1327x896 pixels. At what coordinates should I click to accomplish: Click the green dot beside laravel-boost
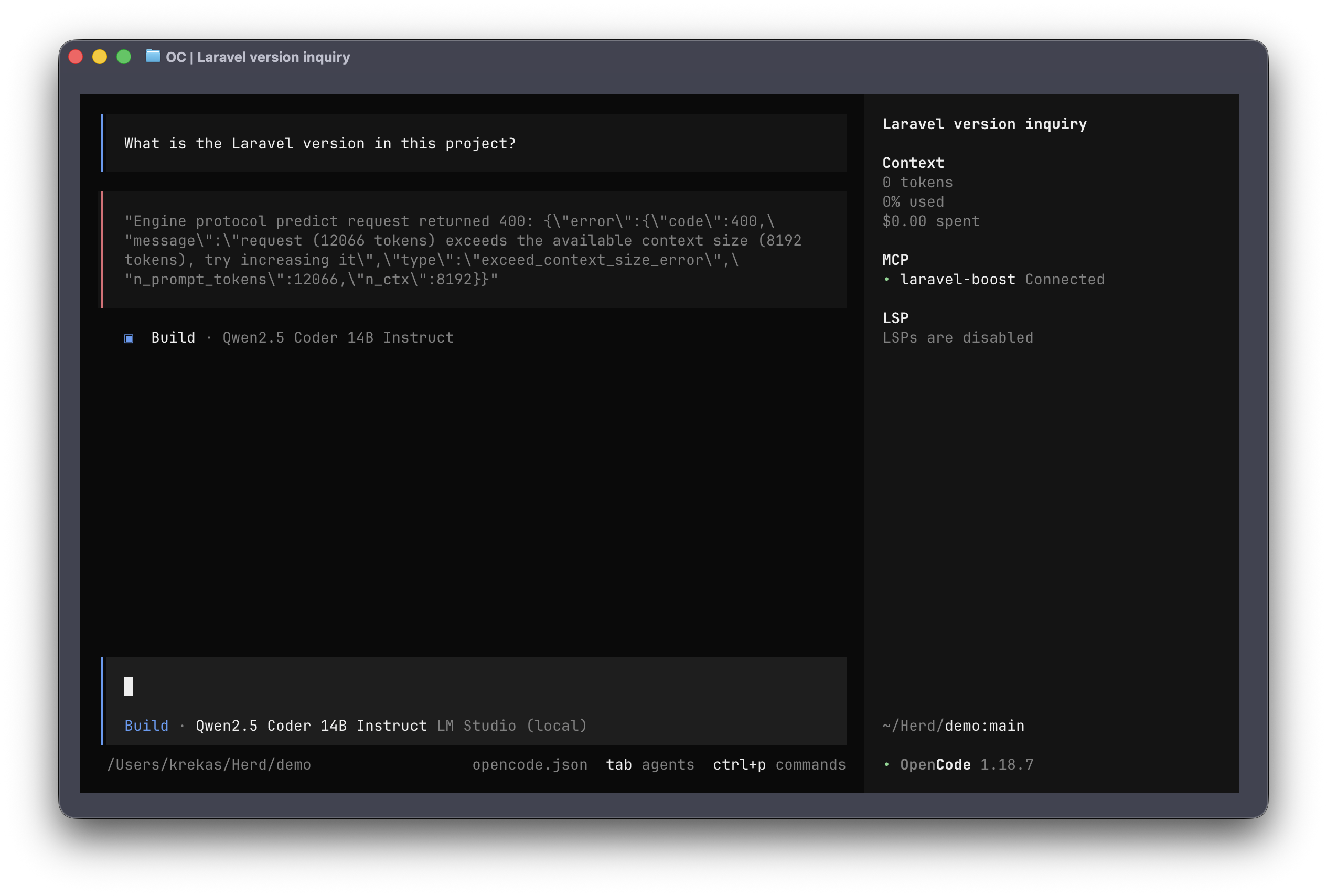pos(886,279)
